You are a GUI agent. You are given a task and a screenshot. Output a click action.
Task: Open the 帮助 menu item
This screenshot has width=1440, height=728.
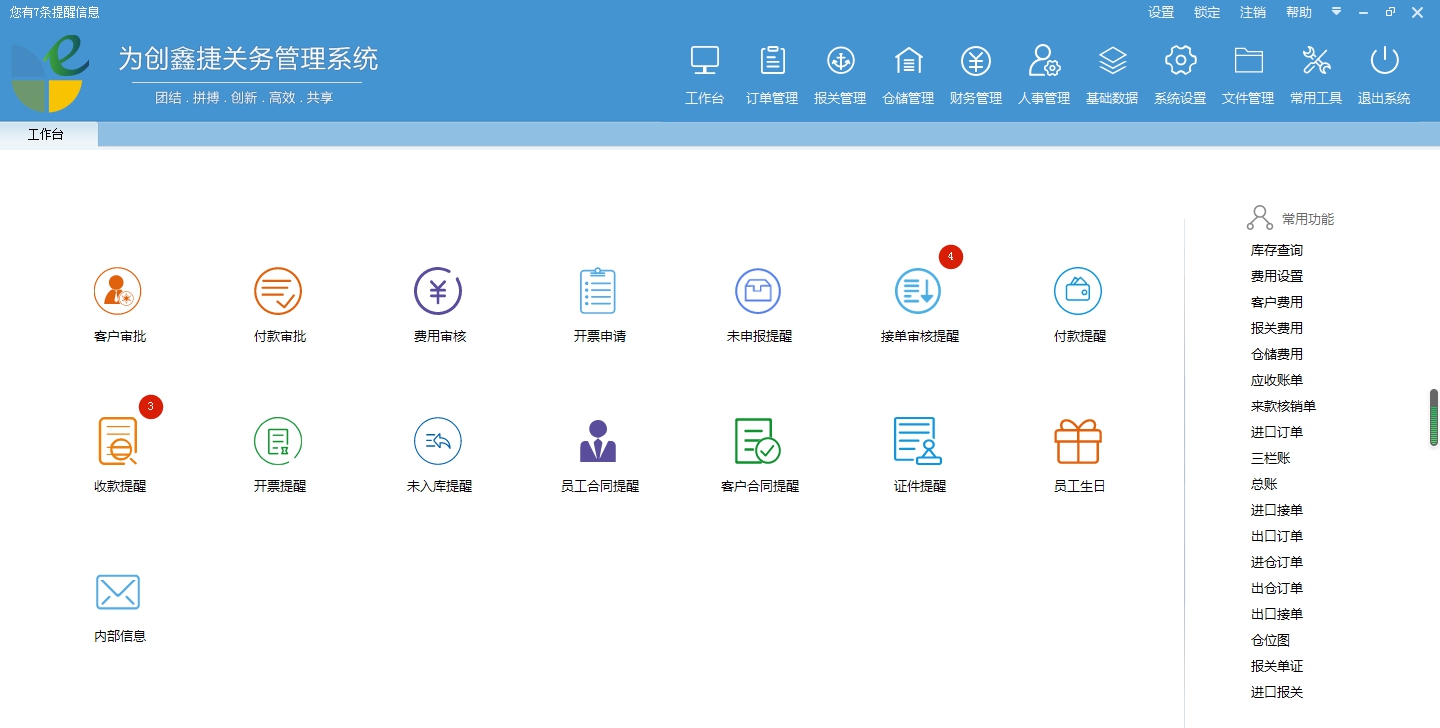(x=1298, y=12)
